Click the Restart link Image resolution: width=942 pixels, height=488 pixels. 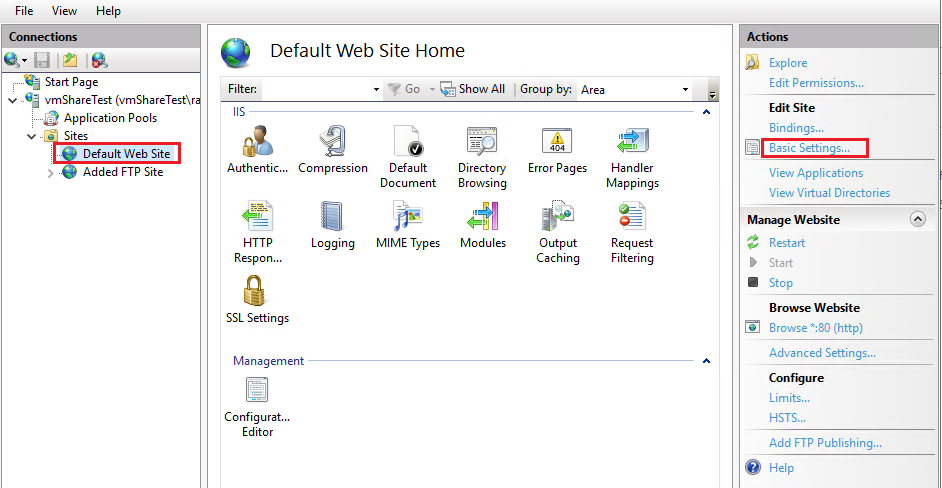click(787, 243)
